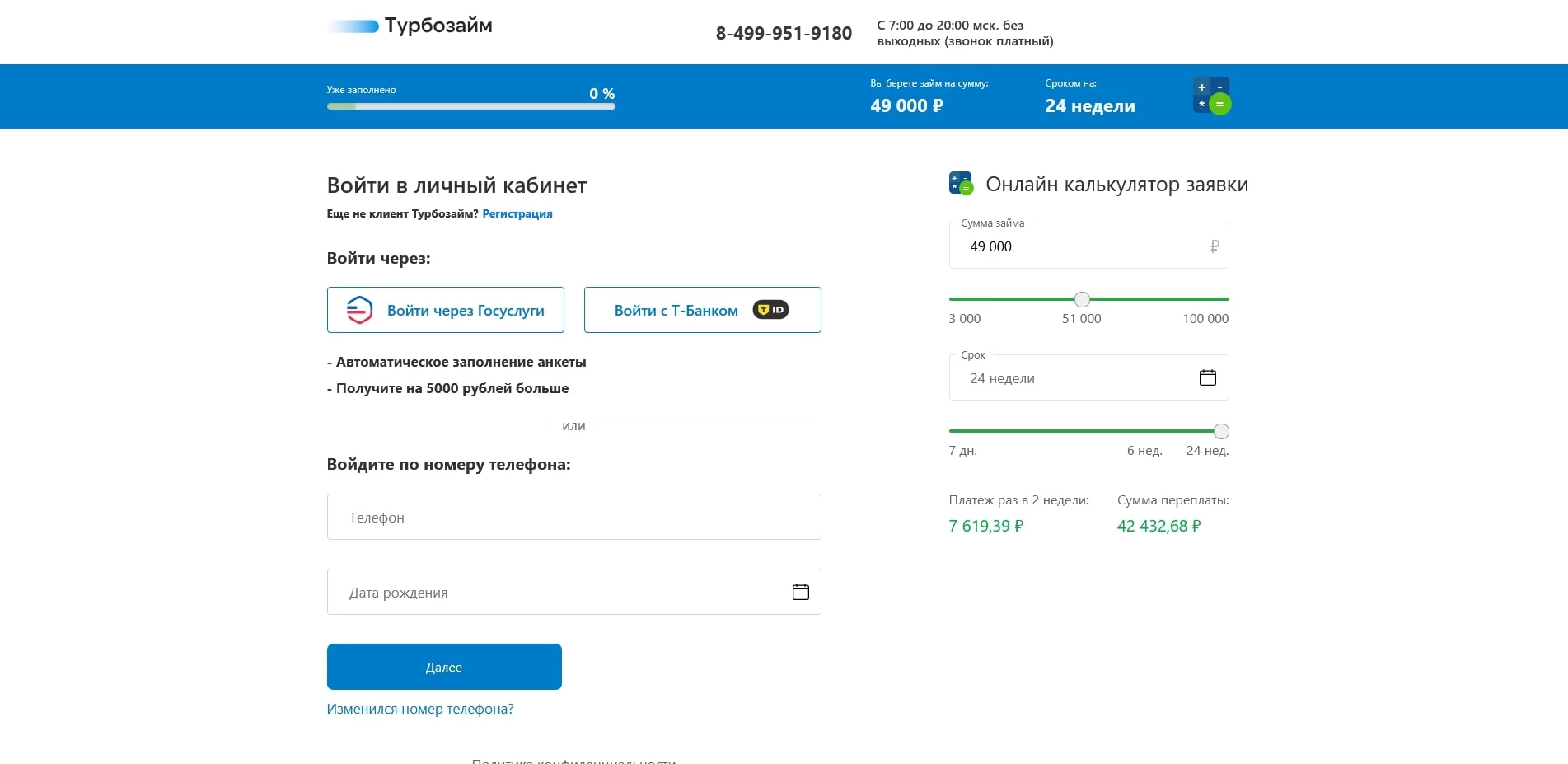Click ruble sign in Сумма займа field
Screen dimensions: 1568x764
[1214, 246]
